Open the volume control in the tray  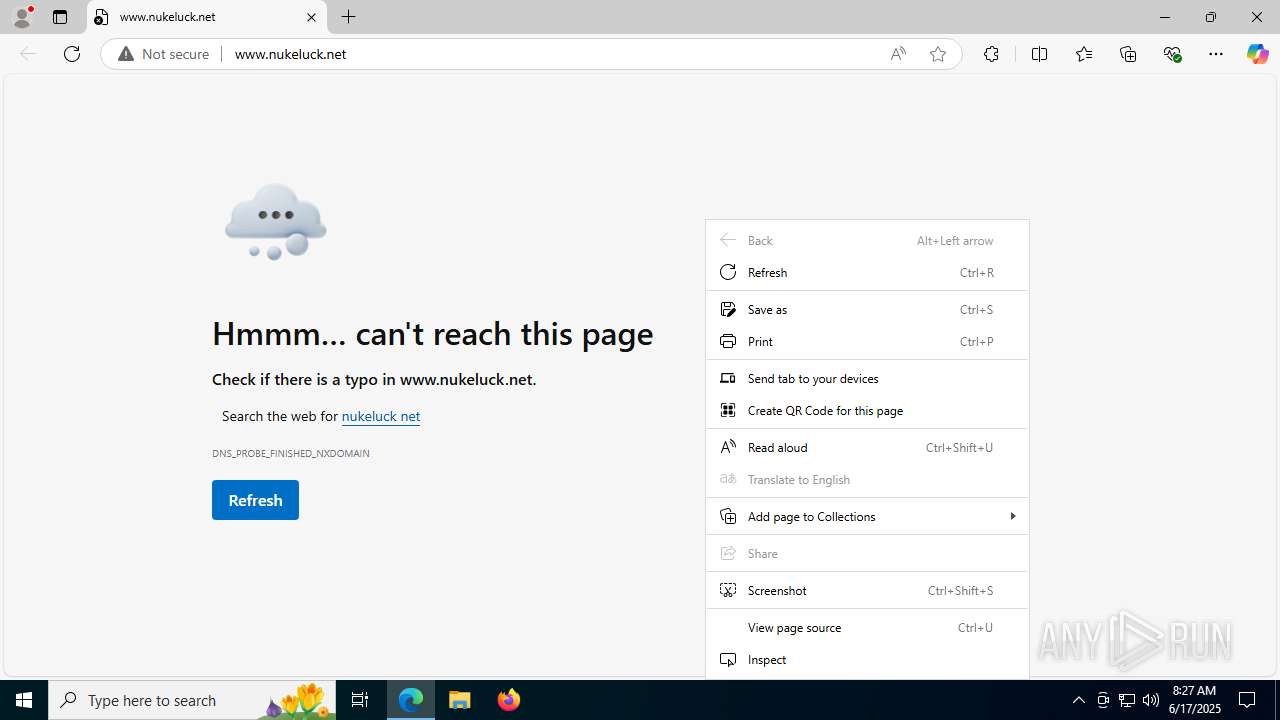pyautogui.click(x=1151, y=700)
